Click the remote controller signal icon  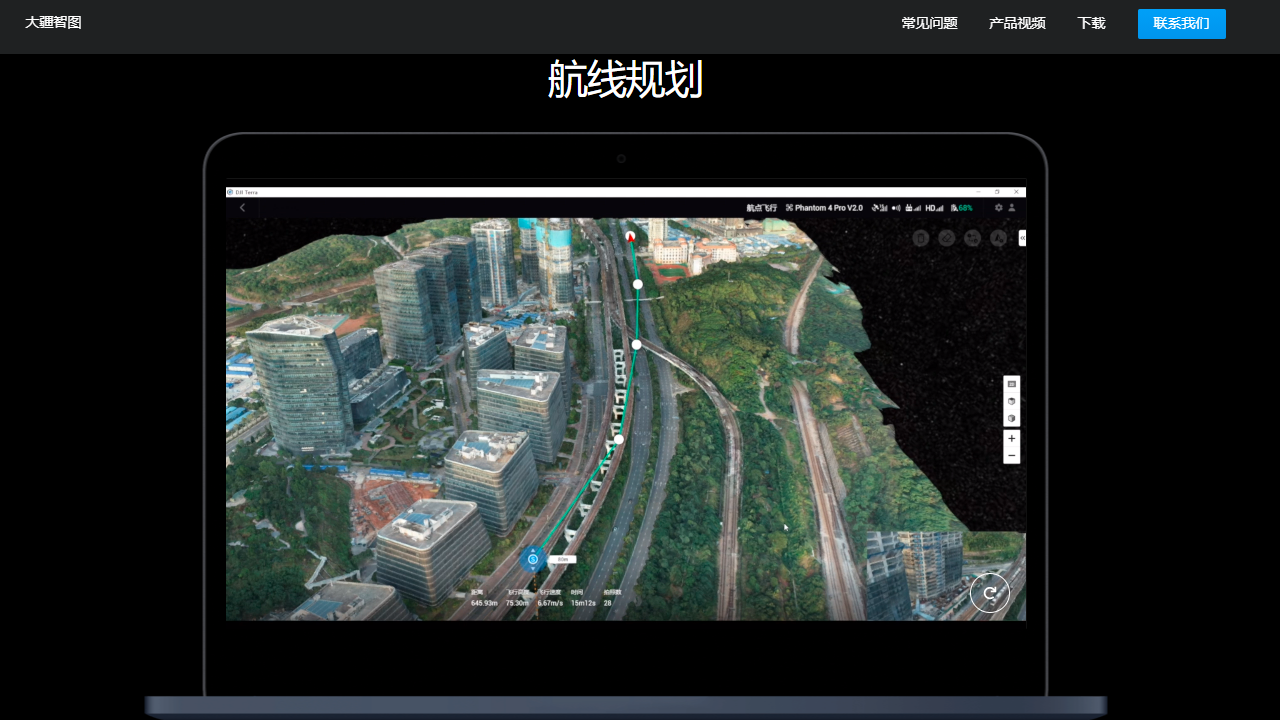click(914, 208)
